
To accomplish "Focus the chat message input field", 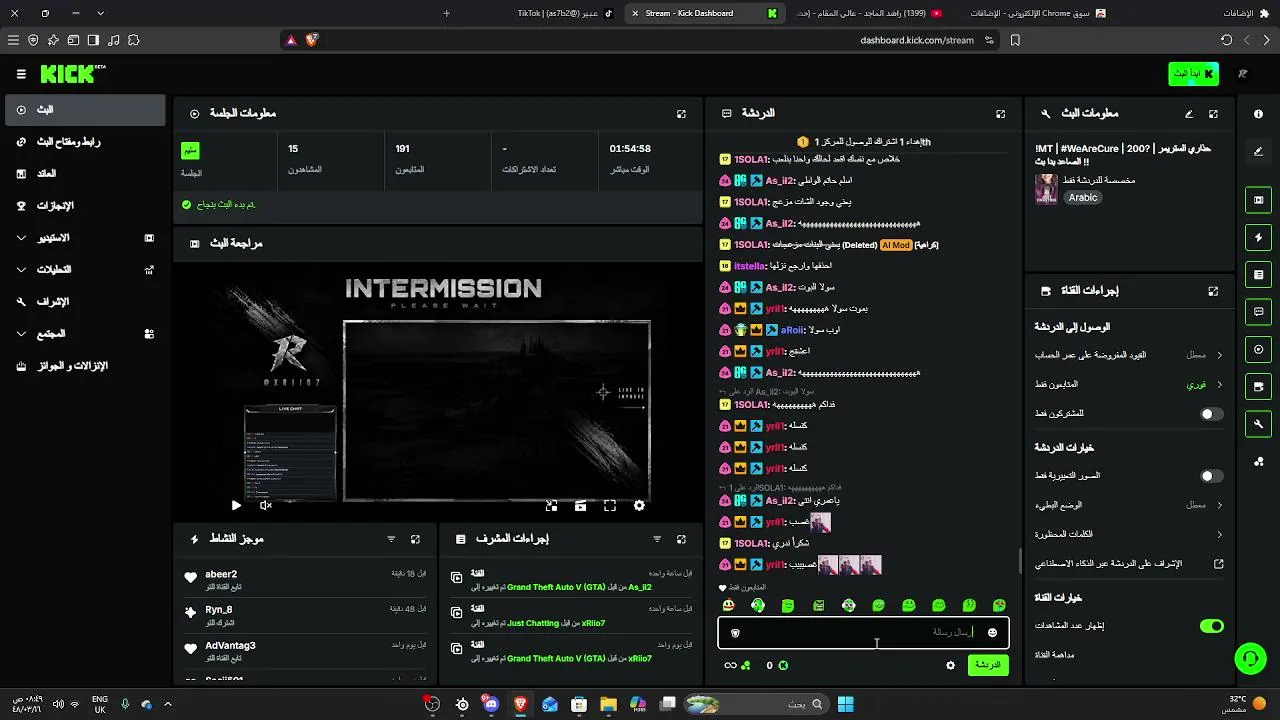I will [863, 632].
